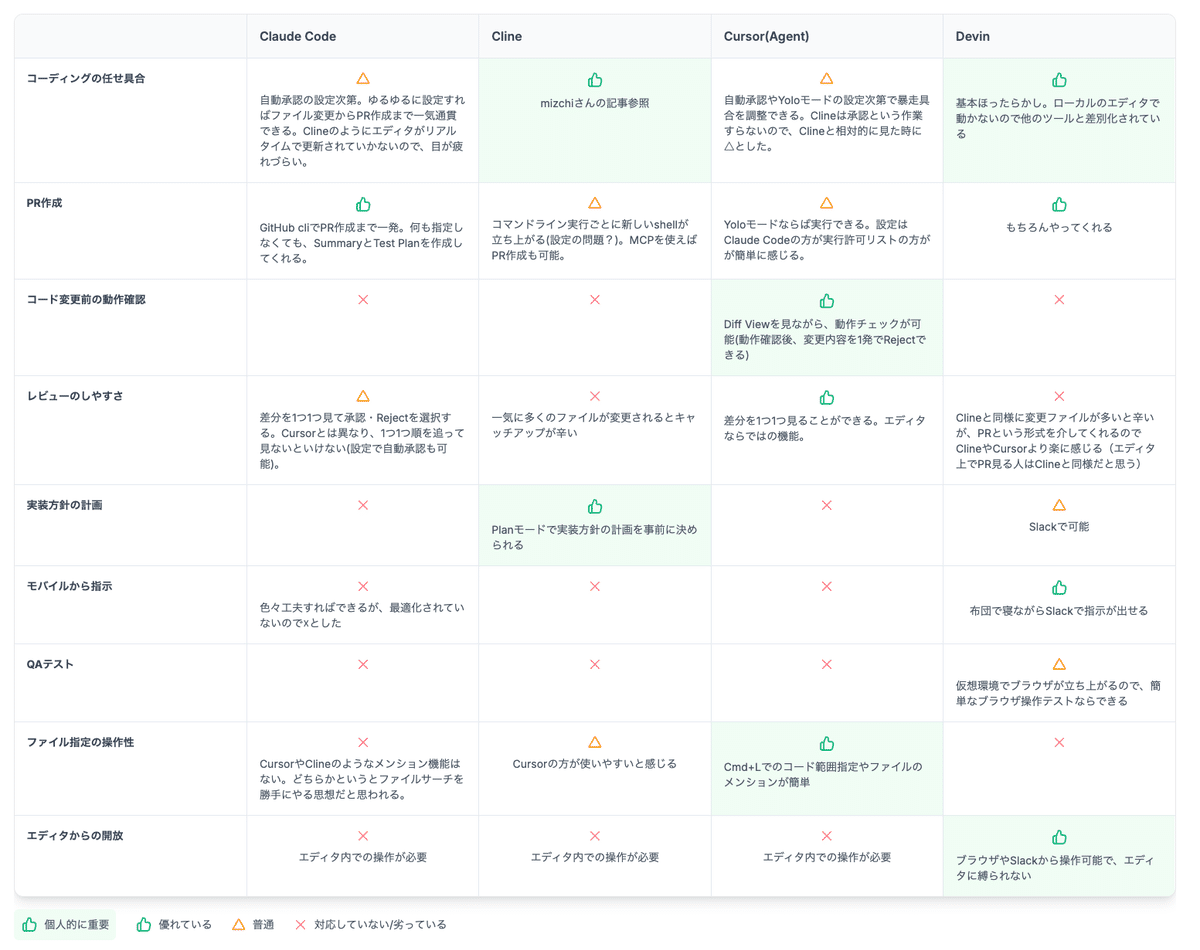Image resolution: width=1200 pixels, height=950 pixels.
Task: Open the mizchiさんの記事参照 reference
Action: point(595,103)
